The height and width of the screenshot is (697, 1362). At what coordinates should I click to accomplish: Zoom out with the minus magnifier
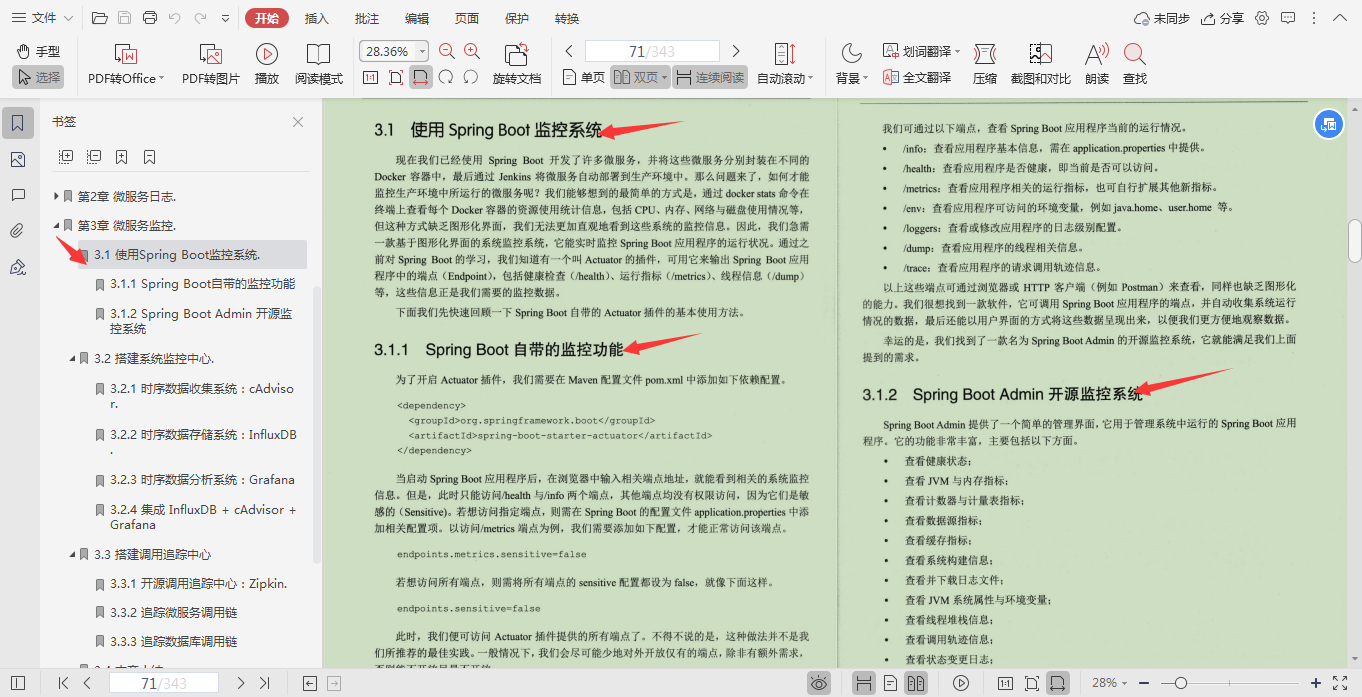pyautogui.click(x=447, y=51)
